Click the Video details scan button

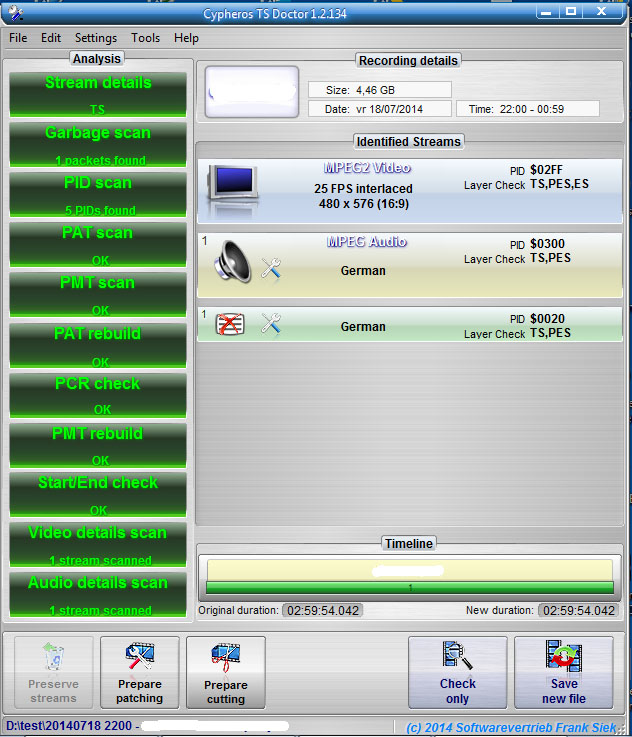point(98,544)
